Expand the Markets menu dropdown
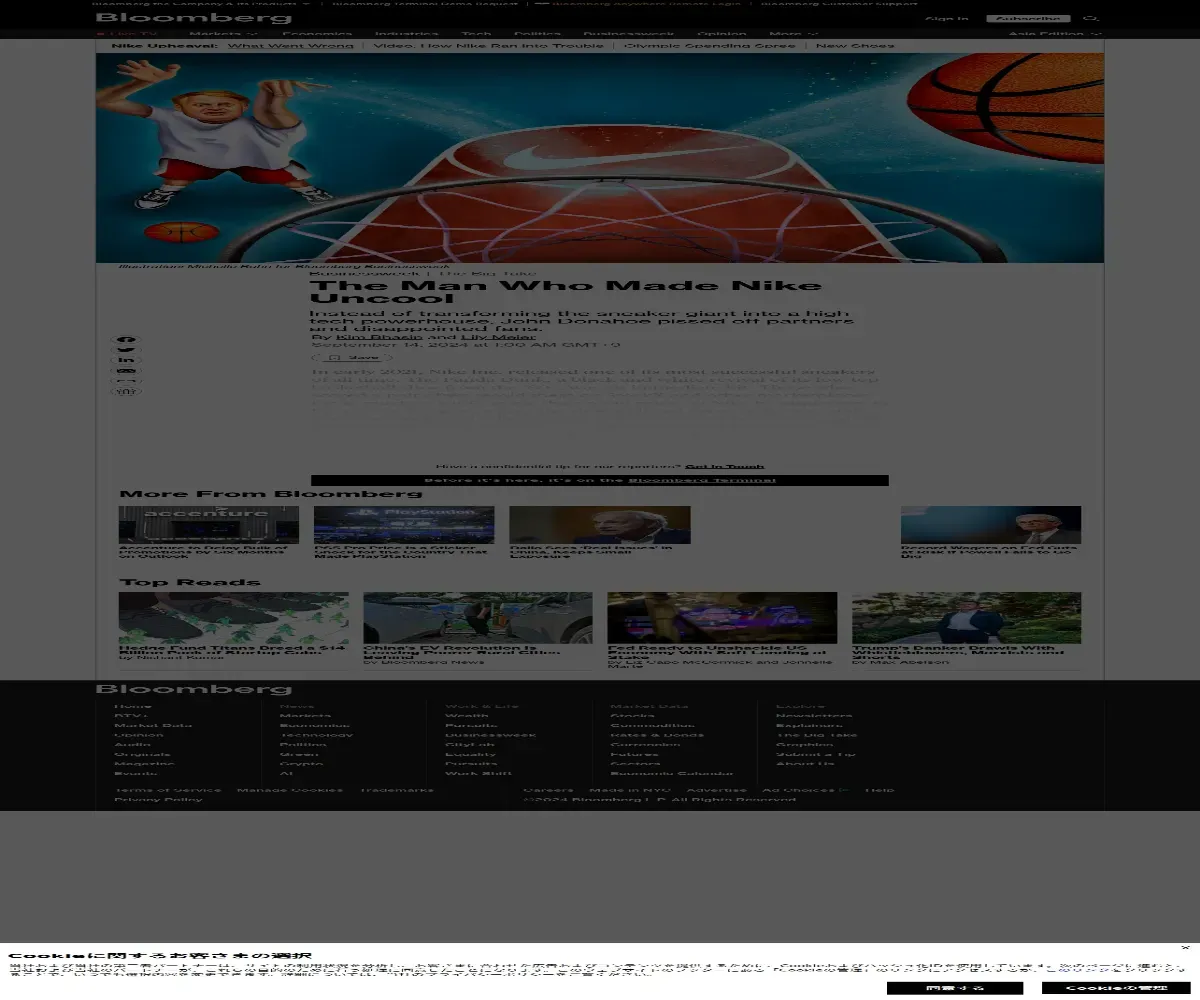 [x=224, y=34]
